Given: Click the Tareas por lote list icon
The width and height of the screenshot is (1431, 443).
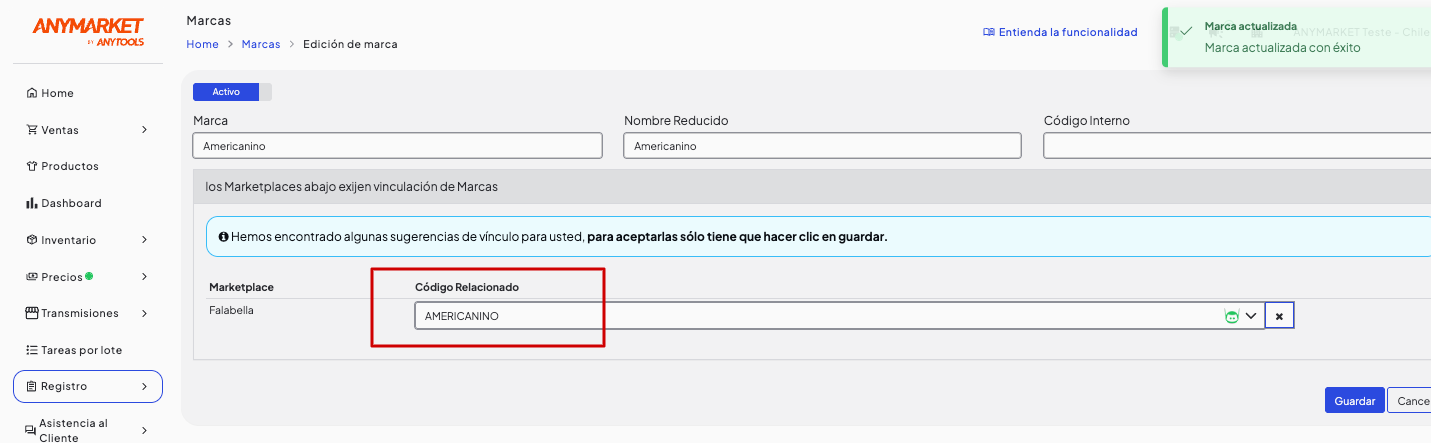Looking at the screenshot, I should tap(32, 350).
